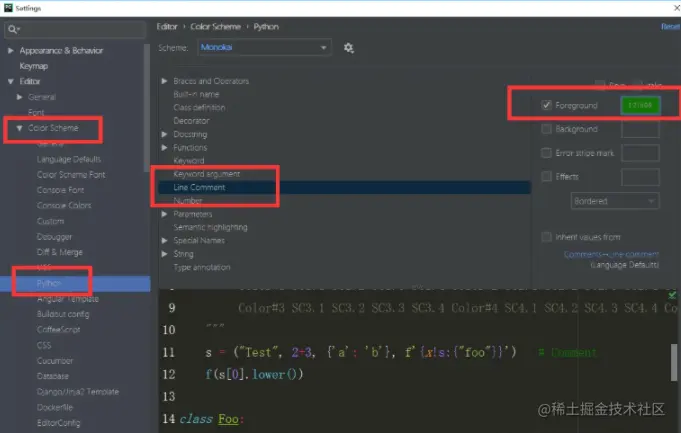Click the Error stripe mark color swatch
Image resolution: width=681 pixels, height=433 pixels.
pyautogui.click(x=640, y=153)
